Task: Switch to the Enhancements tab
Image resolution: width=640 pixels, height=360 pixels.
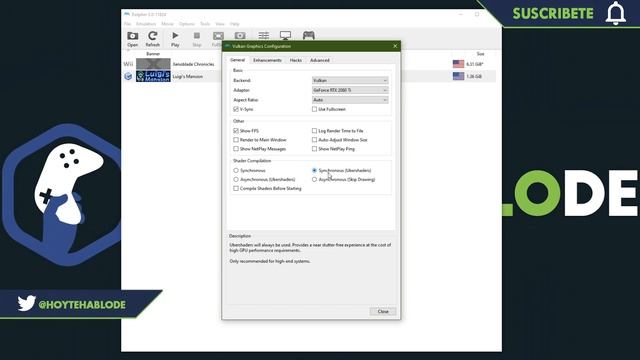Action: coord(267,60)
